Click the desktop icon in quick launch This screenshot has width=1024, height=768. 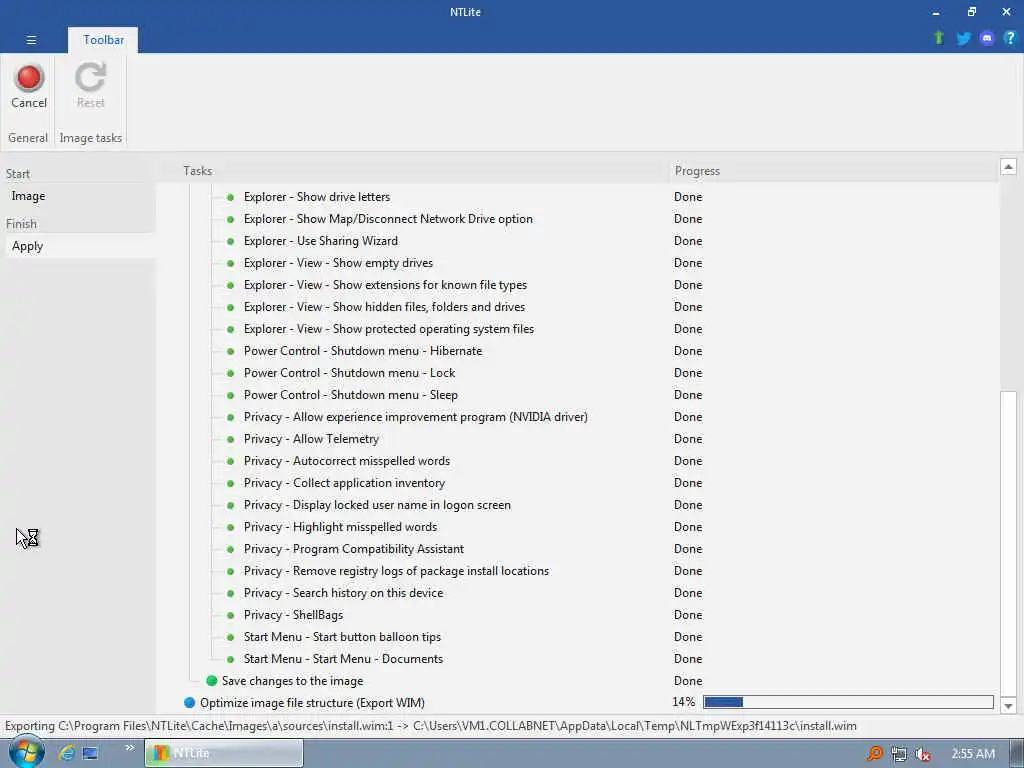(x=90, y=753)
